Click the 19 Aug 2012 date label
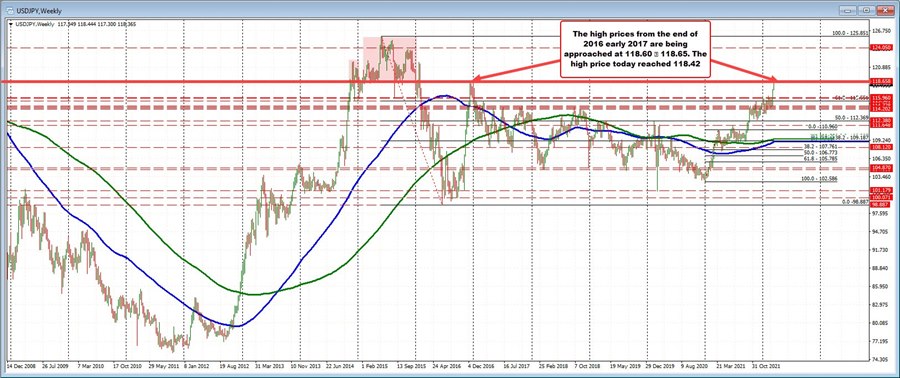900x378 pixels. (x=235, y=365)
